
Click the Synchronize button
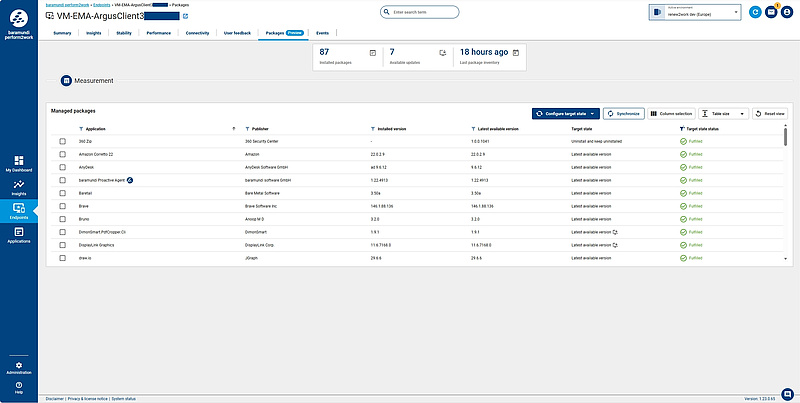[624, 114]
